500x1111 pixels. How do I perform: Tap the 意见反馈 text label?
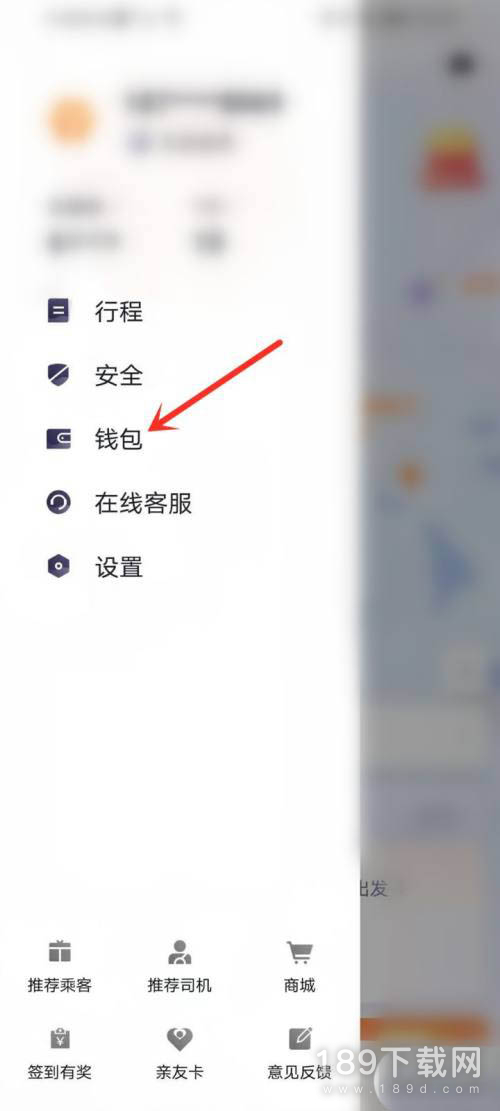pos(300,1072)
